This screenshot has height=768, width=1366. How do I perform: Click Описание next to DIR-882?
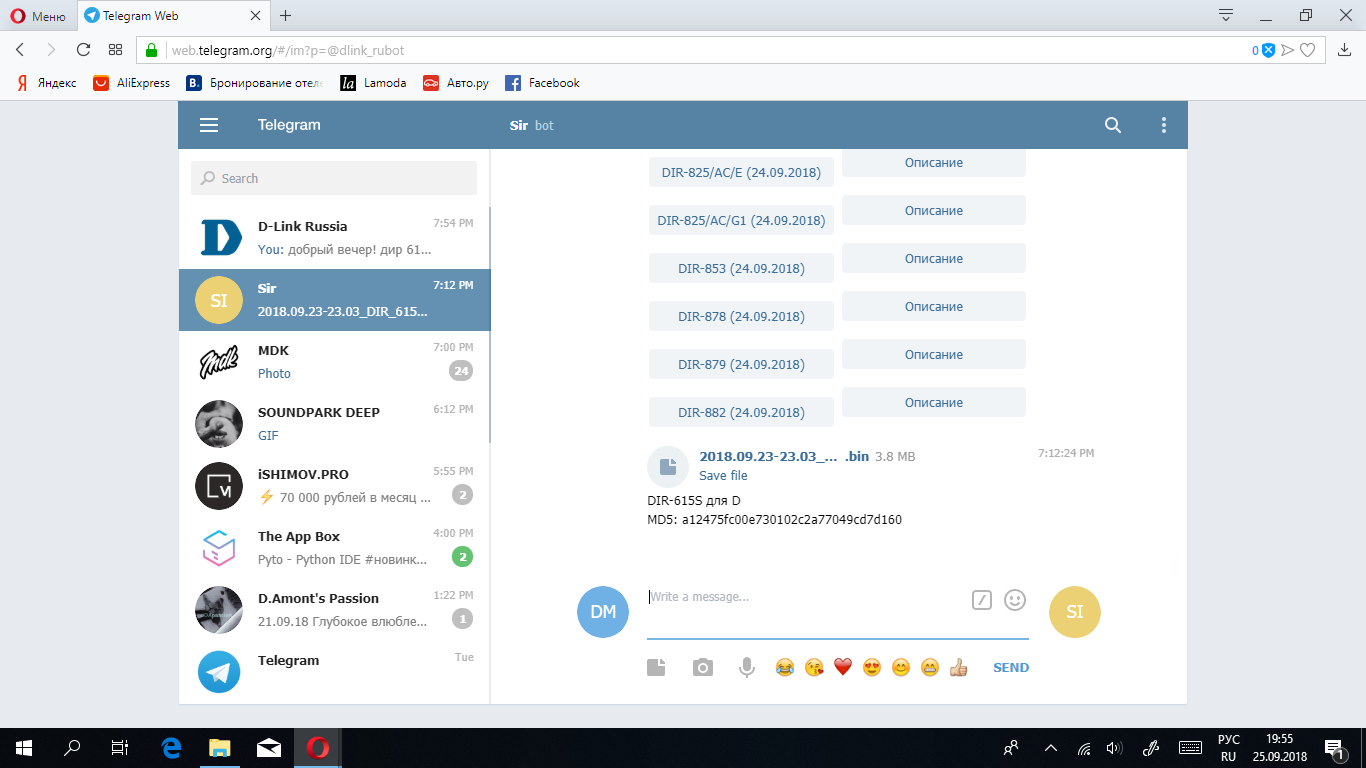click(934, 402)
